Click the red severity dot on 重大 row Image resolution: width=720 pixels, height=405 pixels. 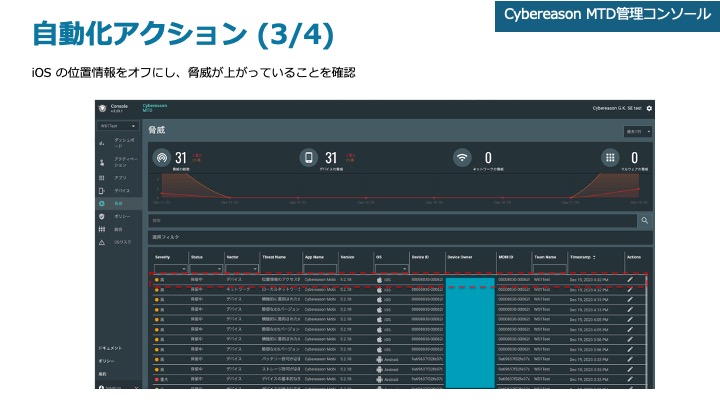click(157, 379)
